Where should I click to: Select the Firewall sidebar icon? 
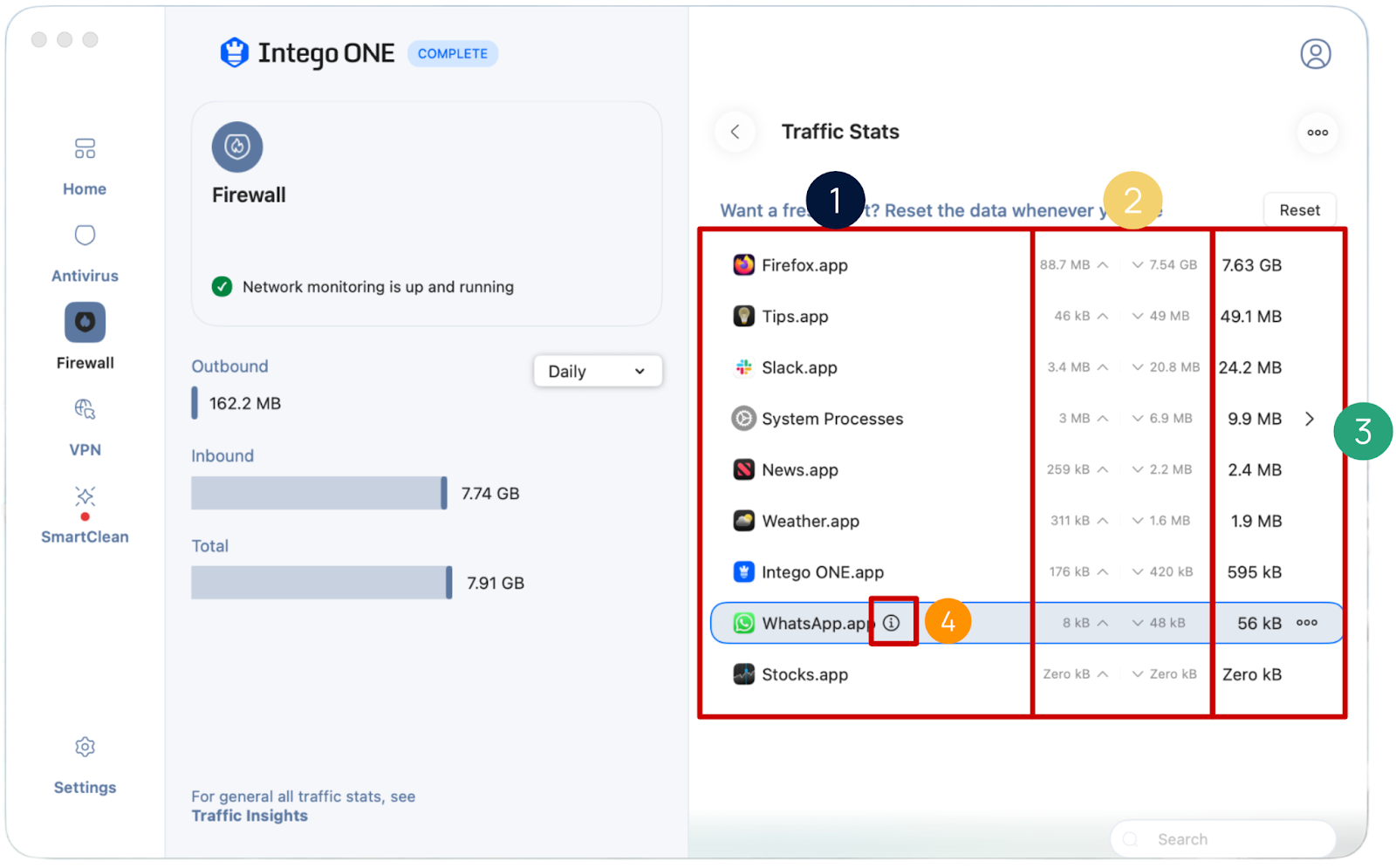tap(85, 323)
